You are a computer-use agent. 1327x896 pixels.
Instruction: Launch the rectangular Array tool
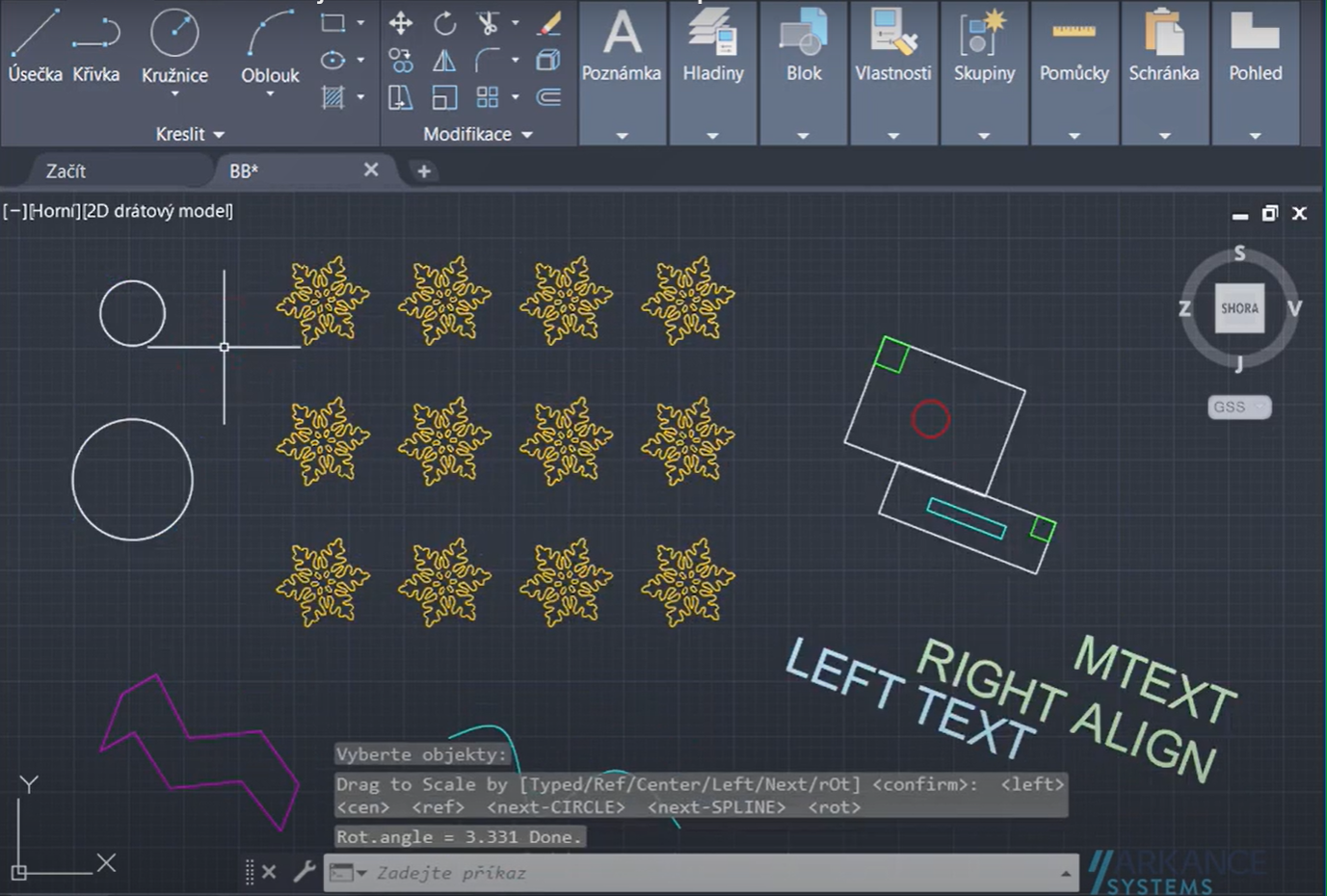click(488, 97)
